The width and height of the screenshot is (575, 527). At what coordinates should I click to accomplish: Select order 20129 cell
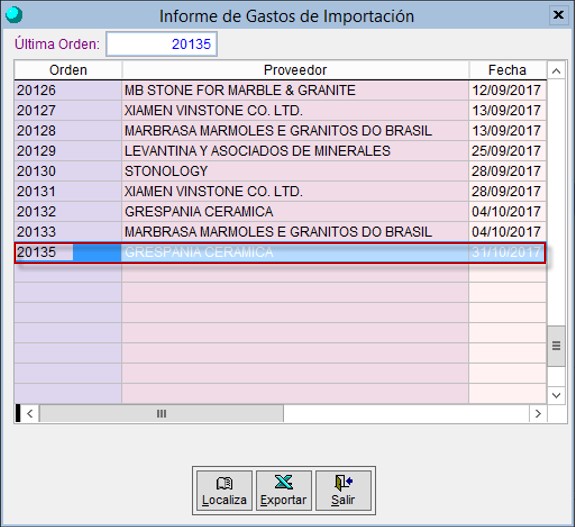pyautogui.click(x=68, y=151)
